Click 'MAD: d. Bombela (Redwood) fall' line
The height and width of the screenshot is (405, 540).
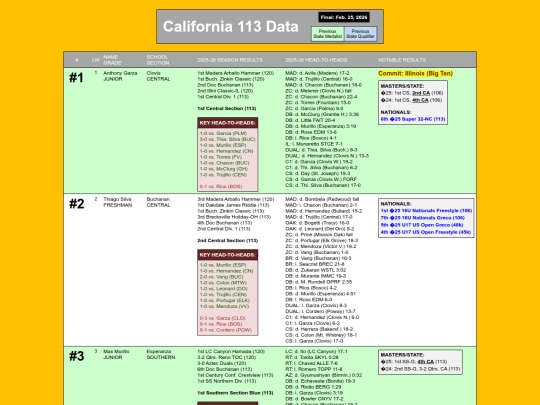[x=322, y=199]
